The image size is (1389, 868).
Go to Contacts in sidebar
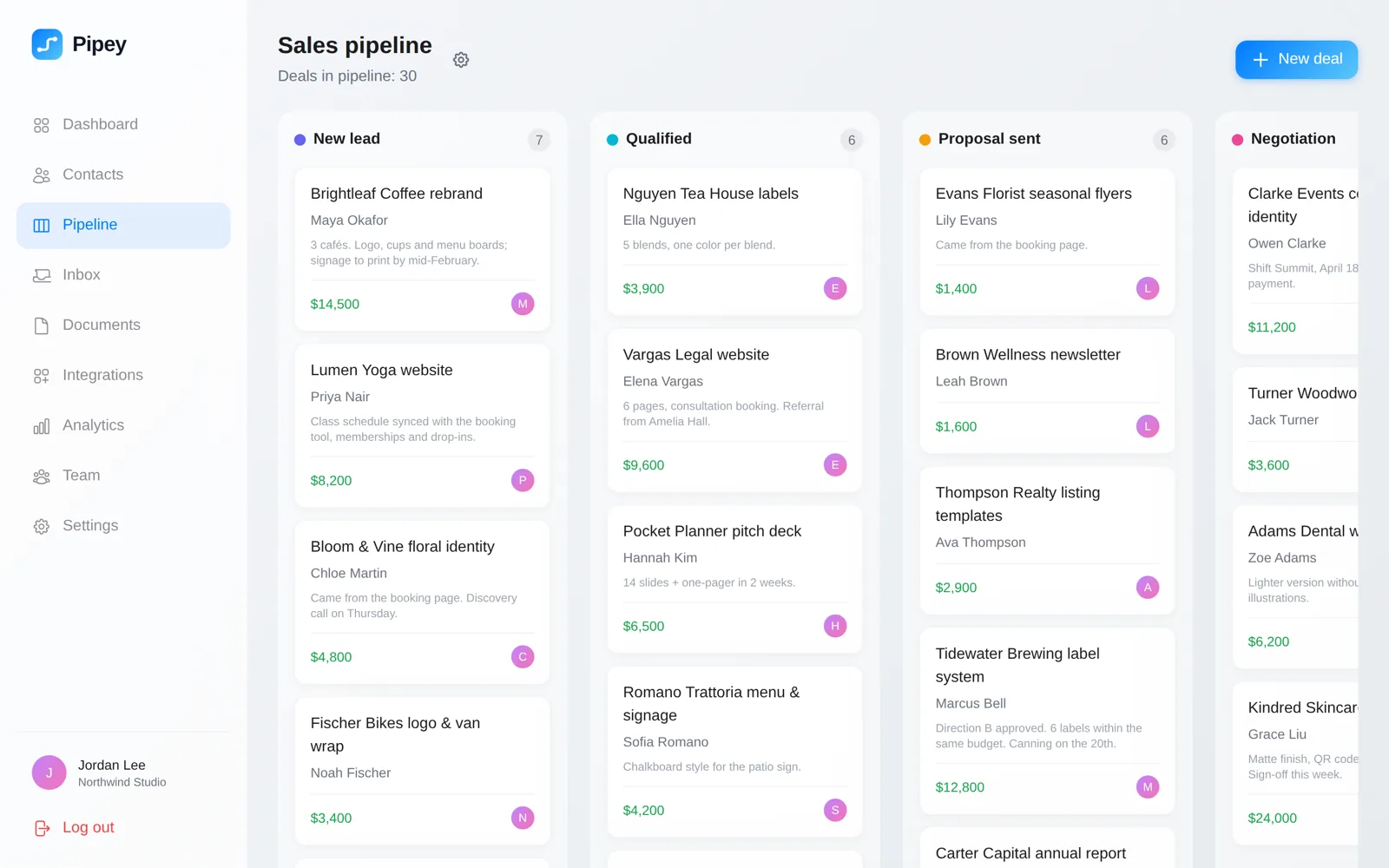[123, 175]
